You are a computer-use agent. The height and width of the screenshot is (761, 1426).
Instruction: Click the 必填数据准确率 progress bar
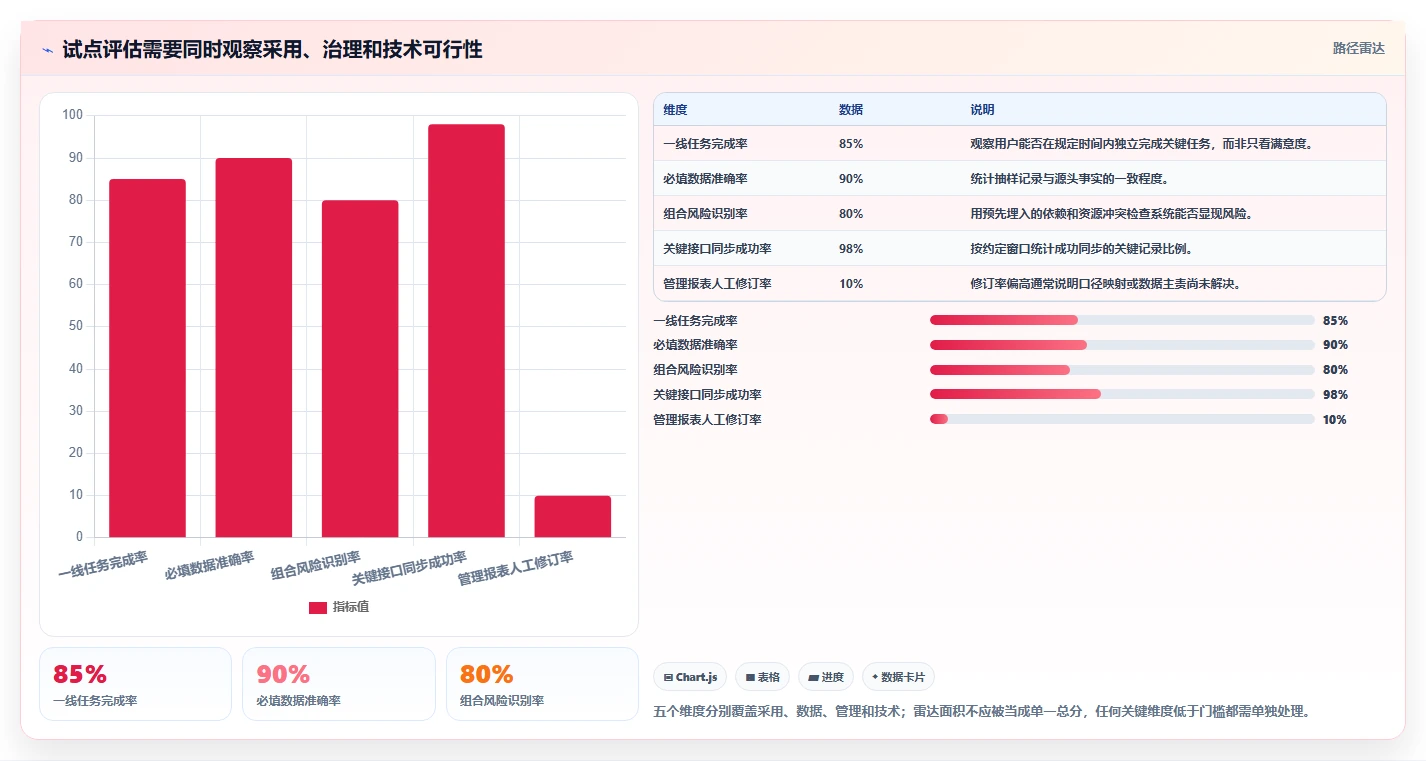pyautogui.click(x=1122, y=345)
